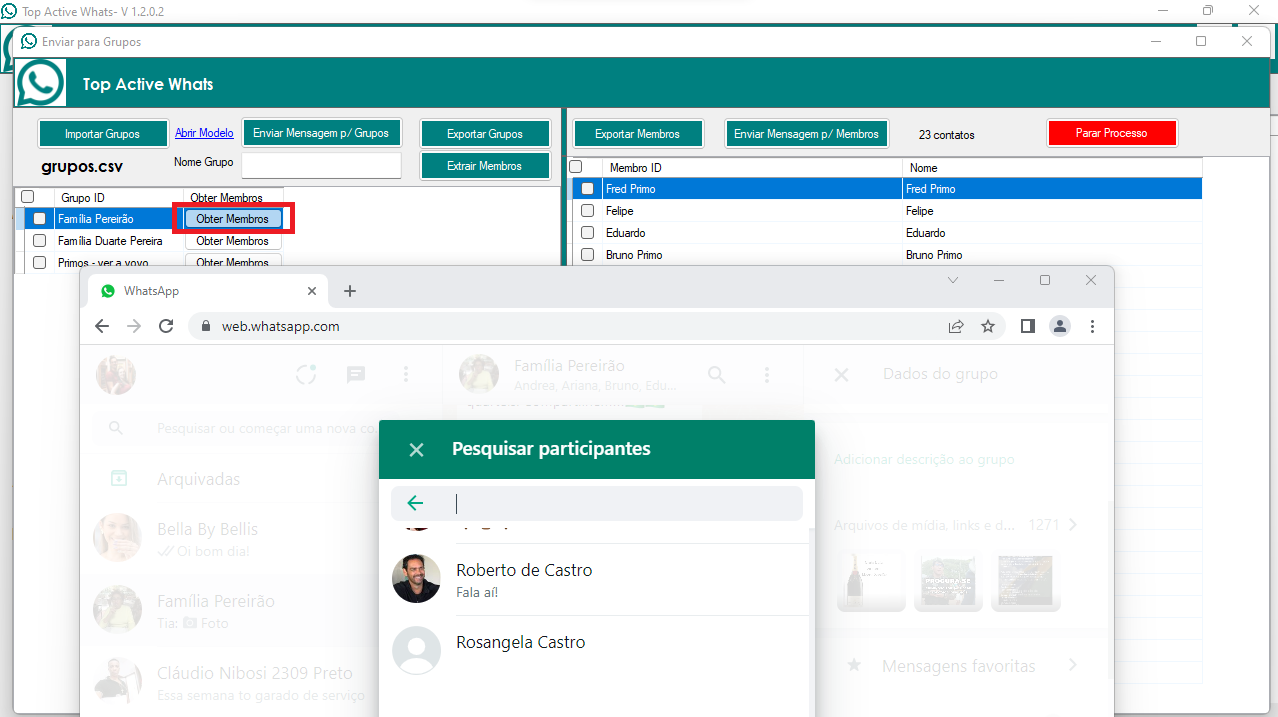Open the WhatsApp chat list menu
This screenshot has height=717, width=1278.
406,374
